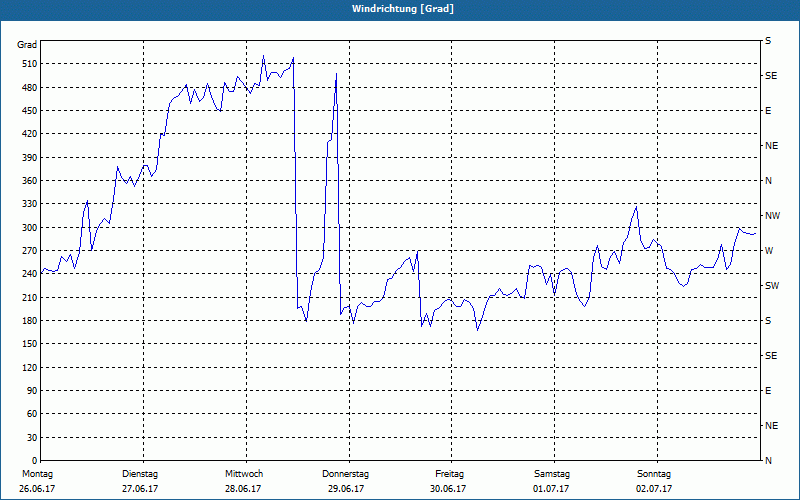Click the N compass label on the 360 gridline
Viewport: 800px width, 500px height.
[x=768, y=181]
